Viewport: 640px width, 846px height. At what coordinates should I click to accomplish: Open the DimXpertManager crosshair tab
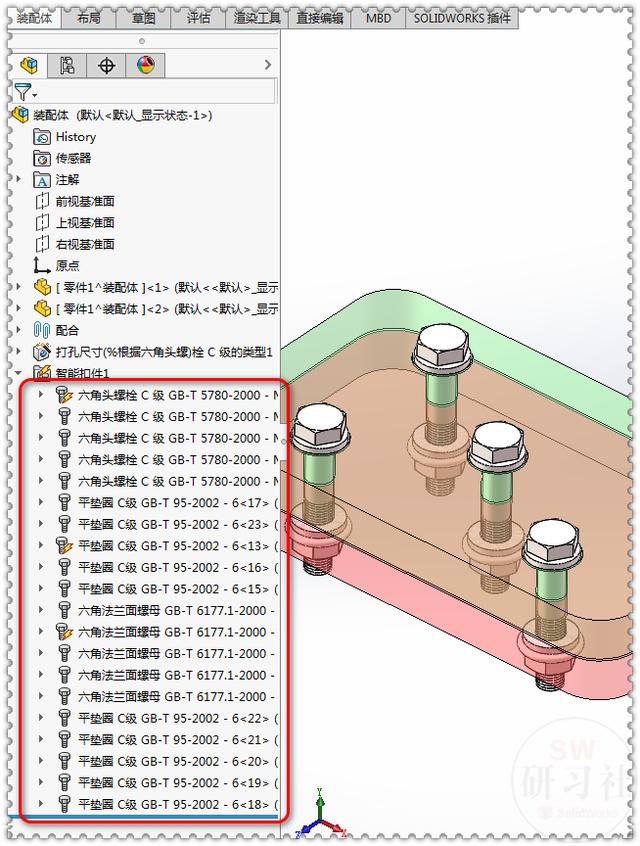(x=106, y=66)
